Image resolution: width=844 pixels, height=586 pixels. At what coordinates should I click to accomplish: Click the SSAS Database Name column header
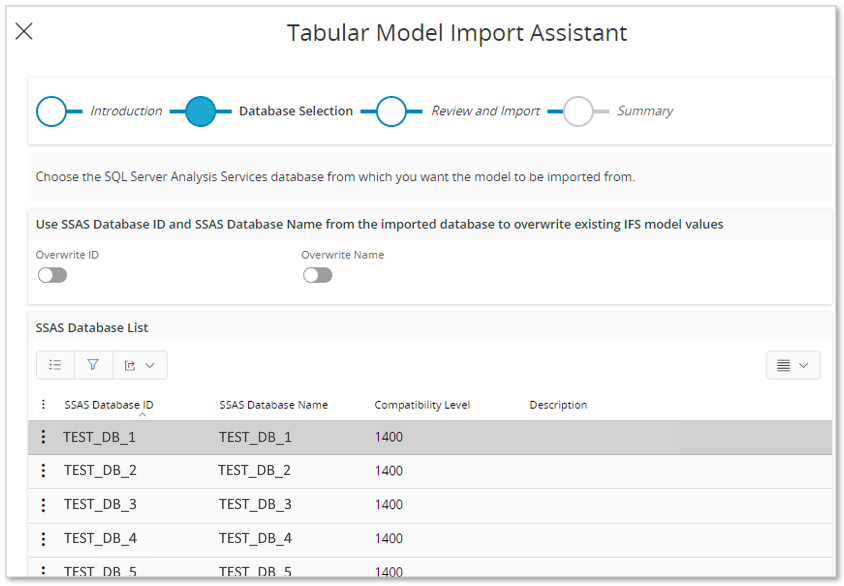pyautogui.click(x=273, y=405)
